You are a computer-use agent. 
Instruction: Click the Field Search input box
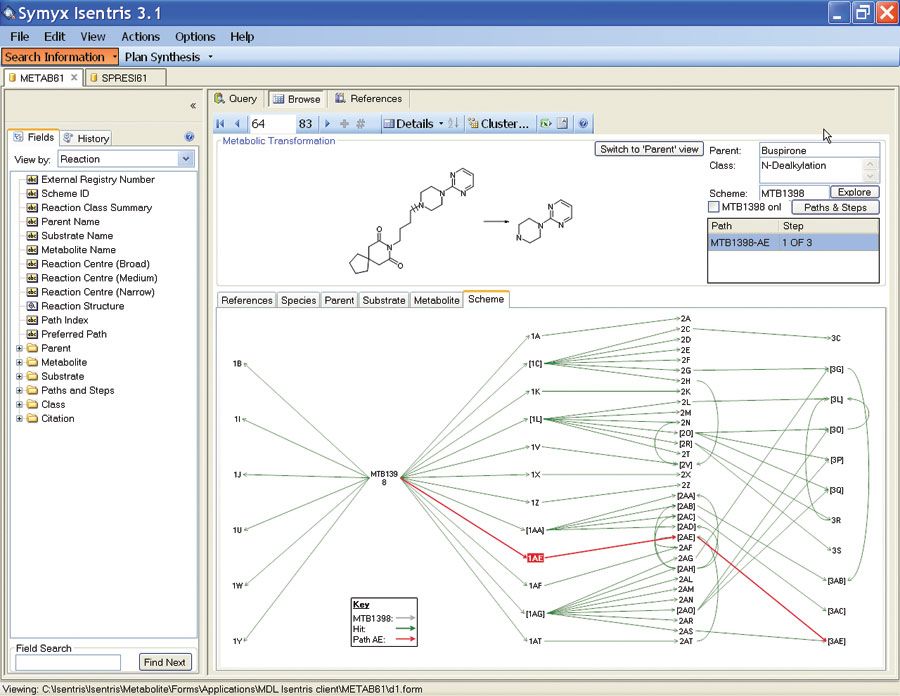click(x=68, y=663)
